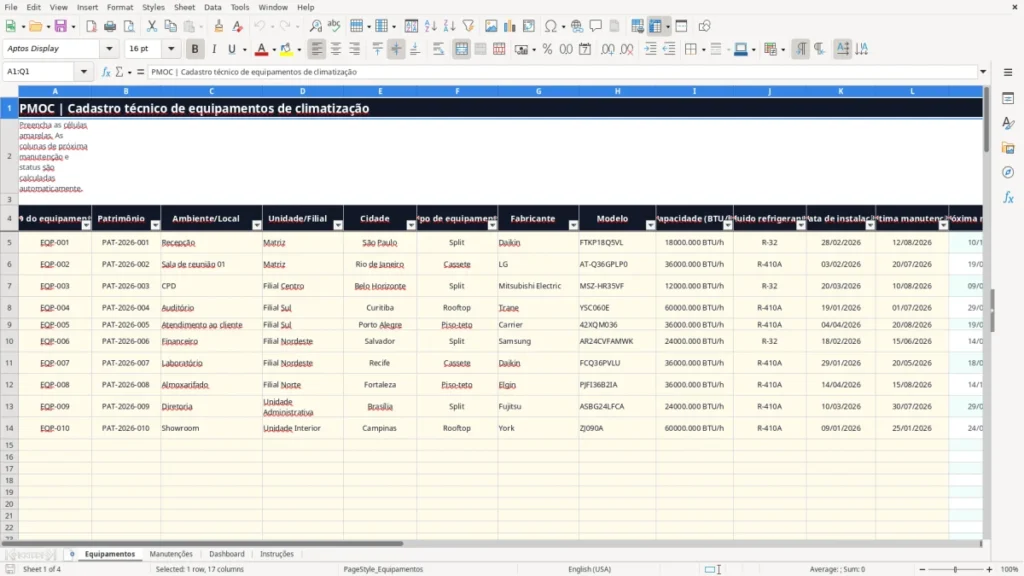
Task: Print the spreadsheet via the printer icon
Action: (x=110, y=26)
